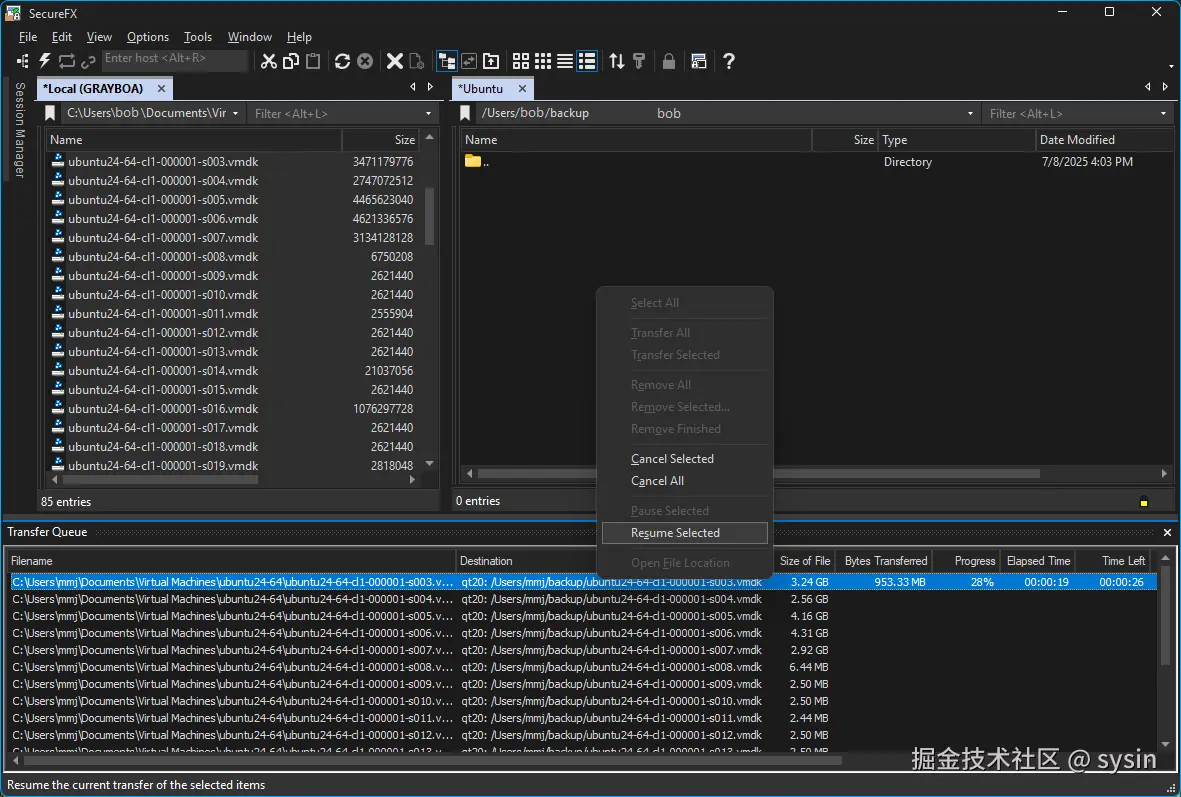Click the local file list vertical scrollbar
1181x797 pixels.
click(x=430, y=215)
